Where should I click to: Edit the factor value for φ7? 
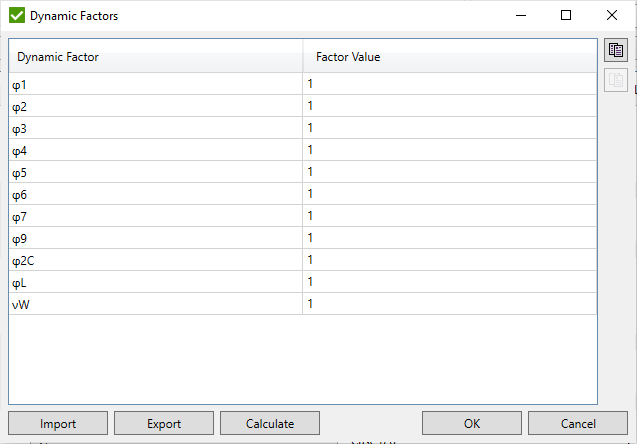click(x=450, y=216)
